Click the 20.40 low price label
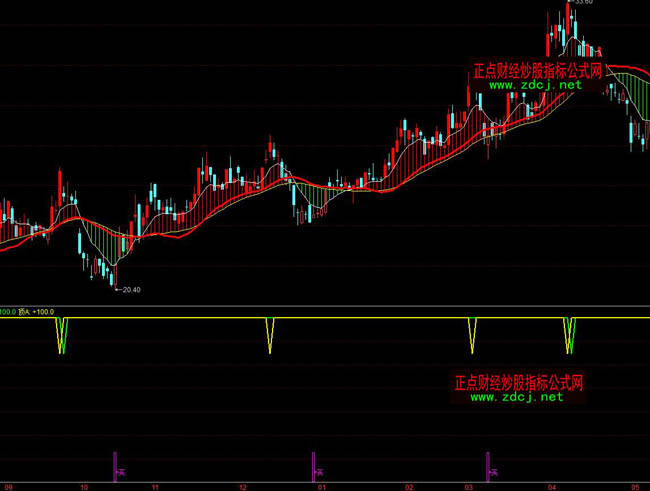Viewport: 650px width, 491px height. [130, 290]
